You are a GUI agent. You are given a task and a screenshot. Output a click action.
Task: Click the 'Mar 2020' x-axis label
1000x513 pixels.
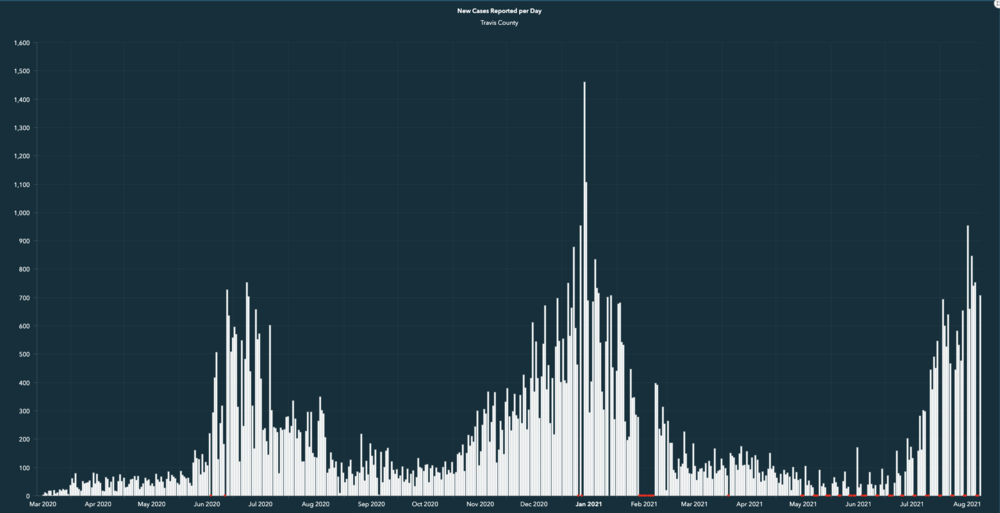pos(43,505)
